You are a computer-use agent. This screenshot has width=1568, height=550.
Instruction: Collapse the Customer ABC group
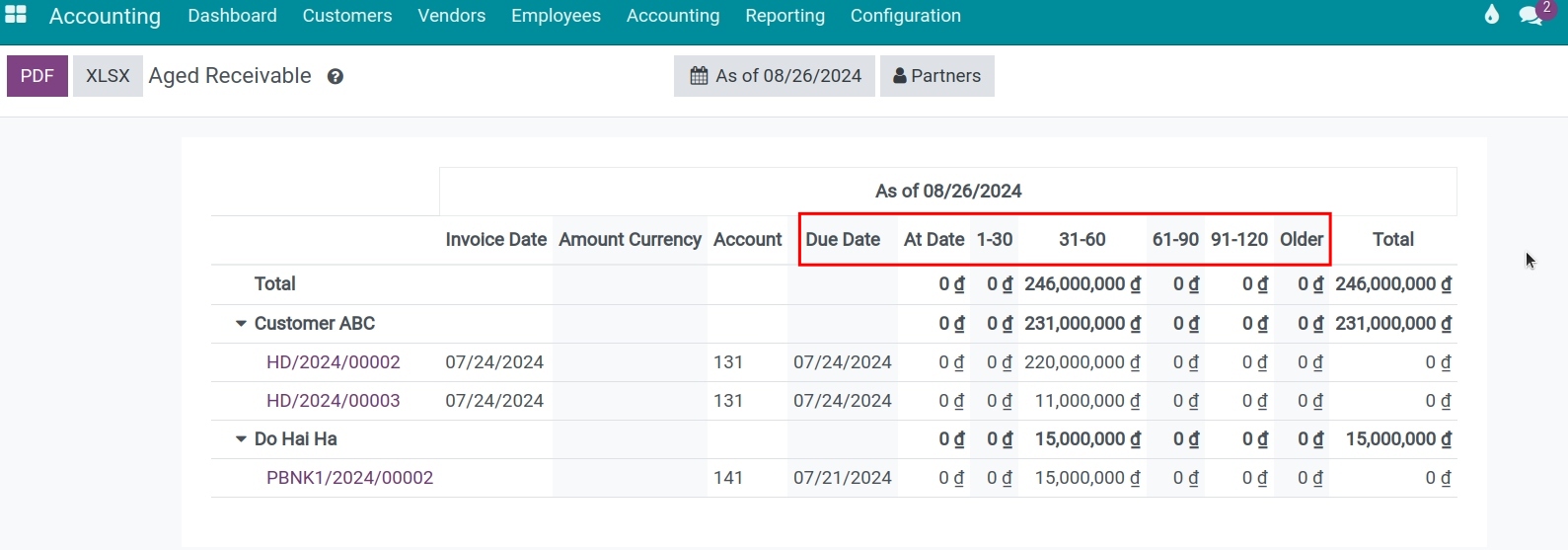[x=241, y=324]
